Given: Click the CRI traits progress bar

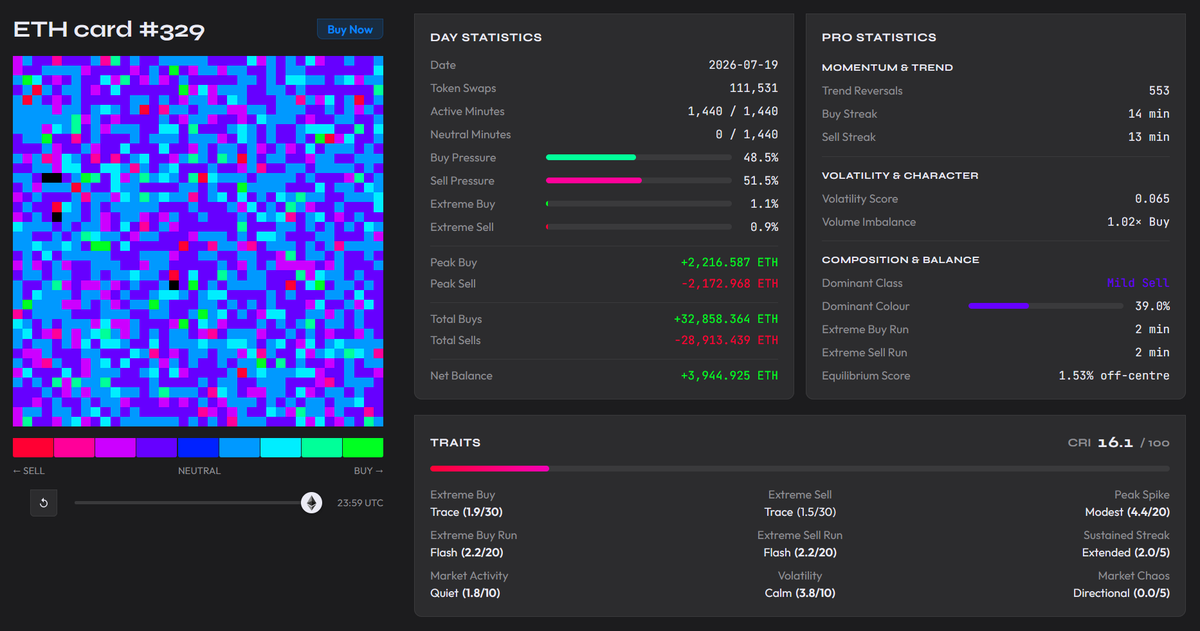Looking at the screenshot, I should 800,468.
